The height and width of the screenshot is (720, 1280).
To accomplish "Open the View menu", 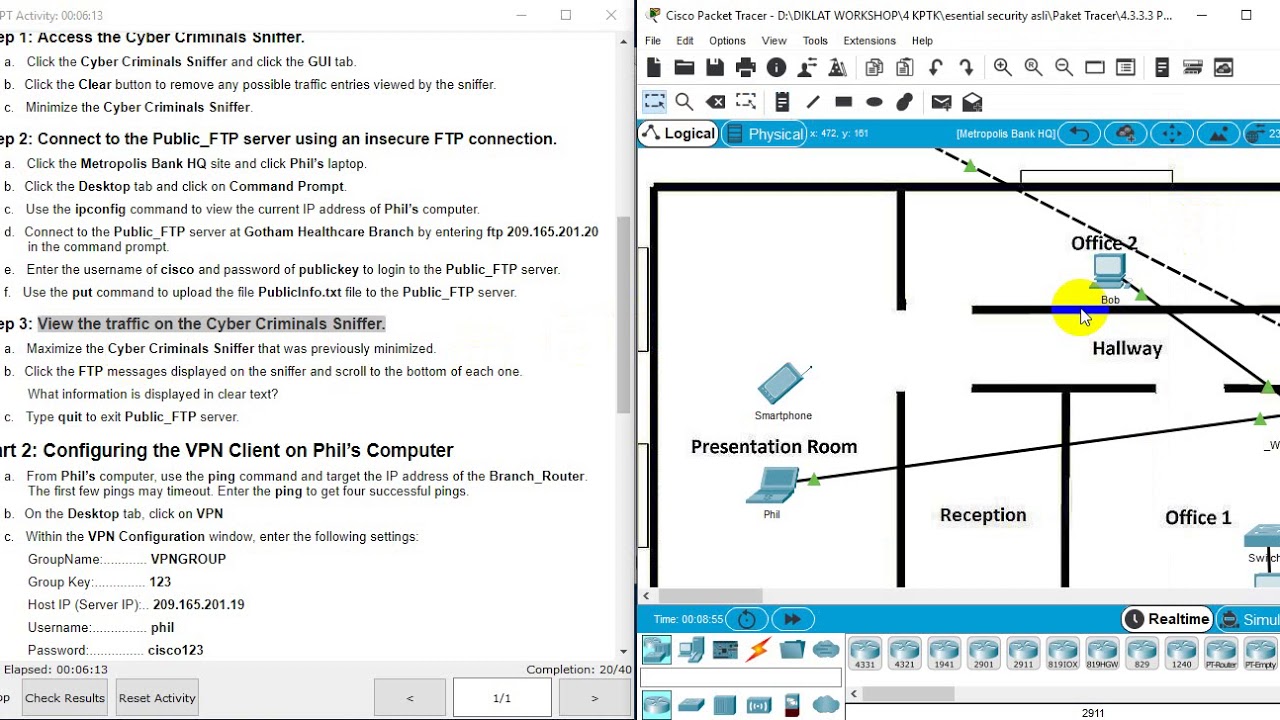I will [x=774, y=41].
